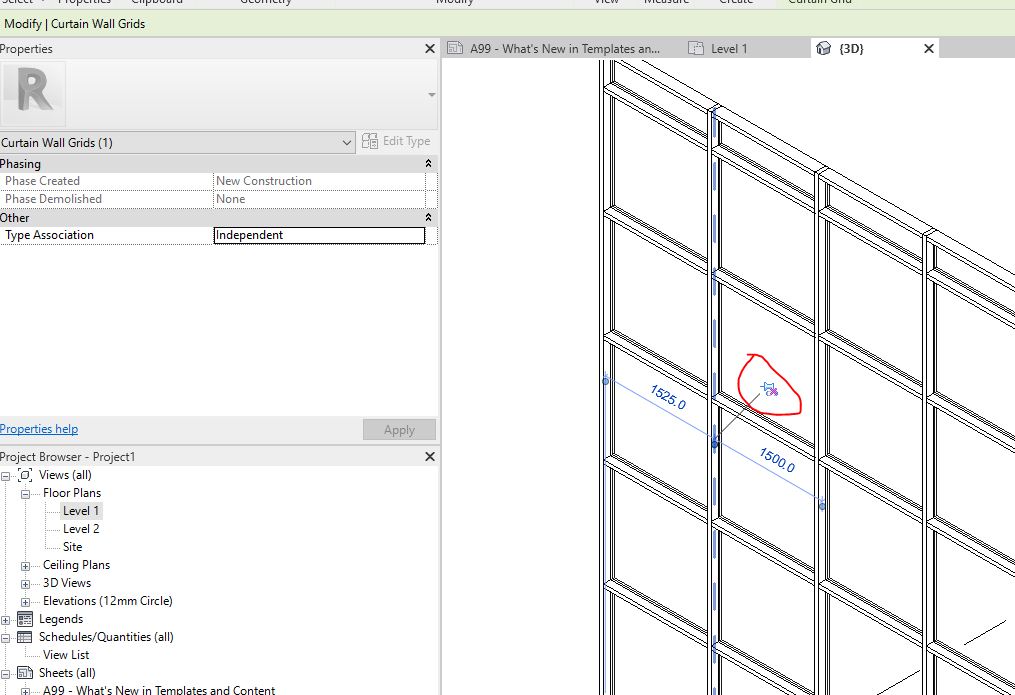
Task: Click the Type Association value field
Action: 319,235
